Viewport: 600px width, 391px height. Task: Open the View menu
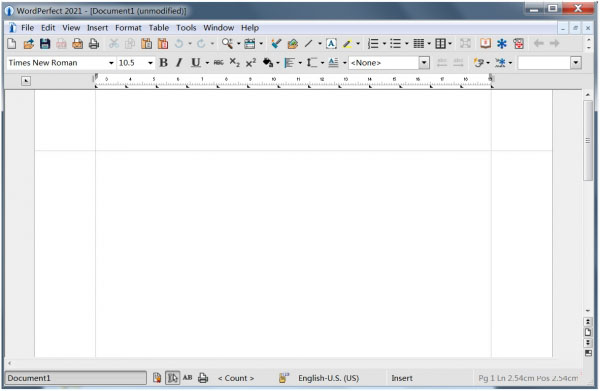[x=71, y=28]
